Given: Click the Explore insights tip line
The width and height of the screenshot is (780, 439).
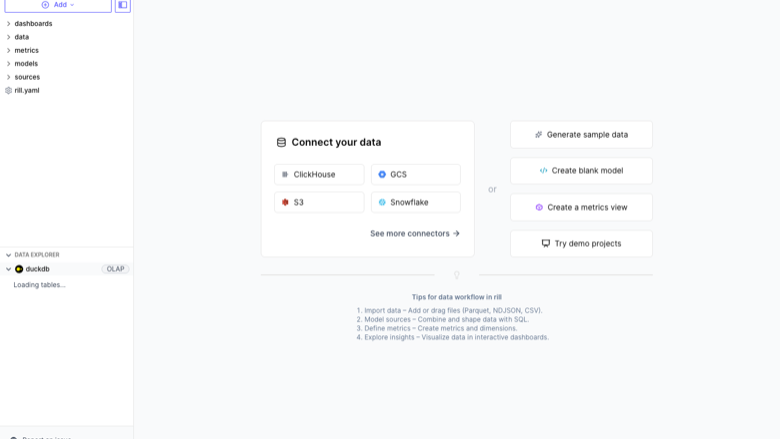Looking at the screenshot, I should (x=453, y=337).
